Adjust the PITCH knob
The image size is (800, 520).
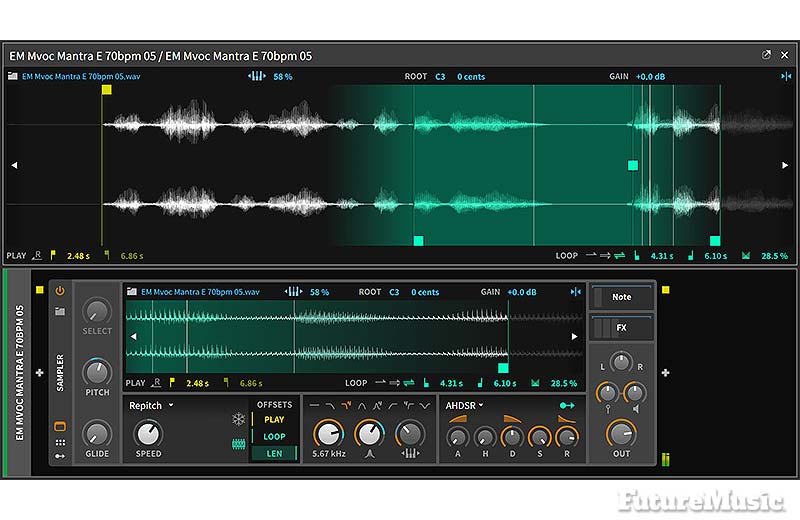point(97,372)
